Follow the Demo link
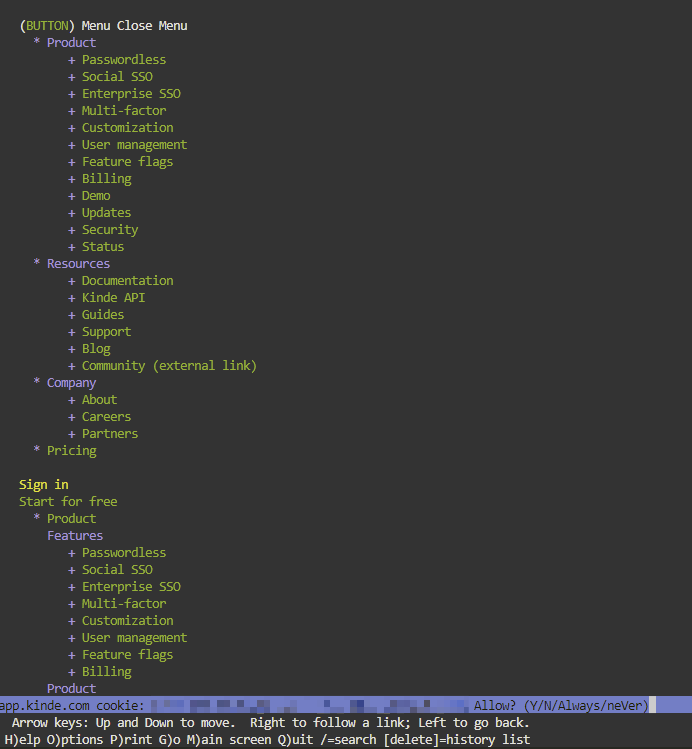 point(96,196)
